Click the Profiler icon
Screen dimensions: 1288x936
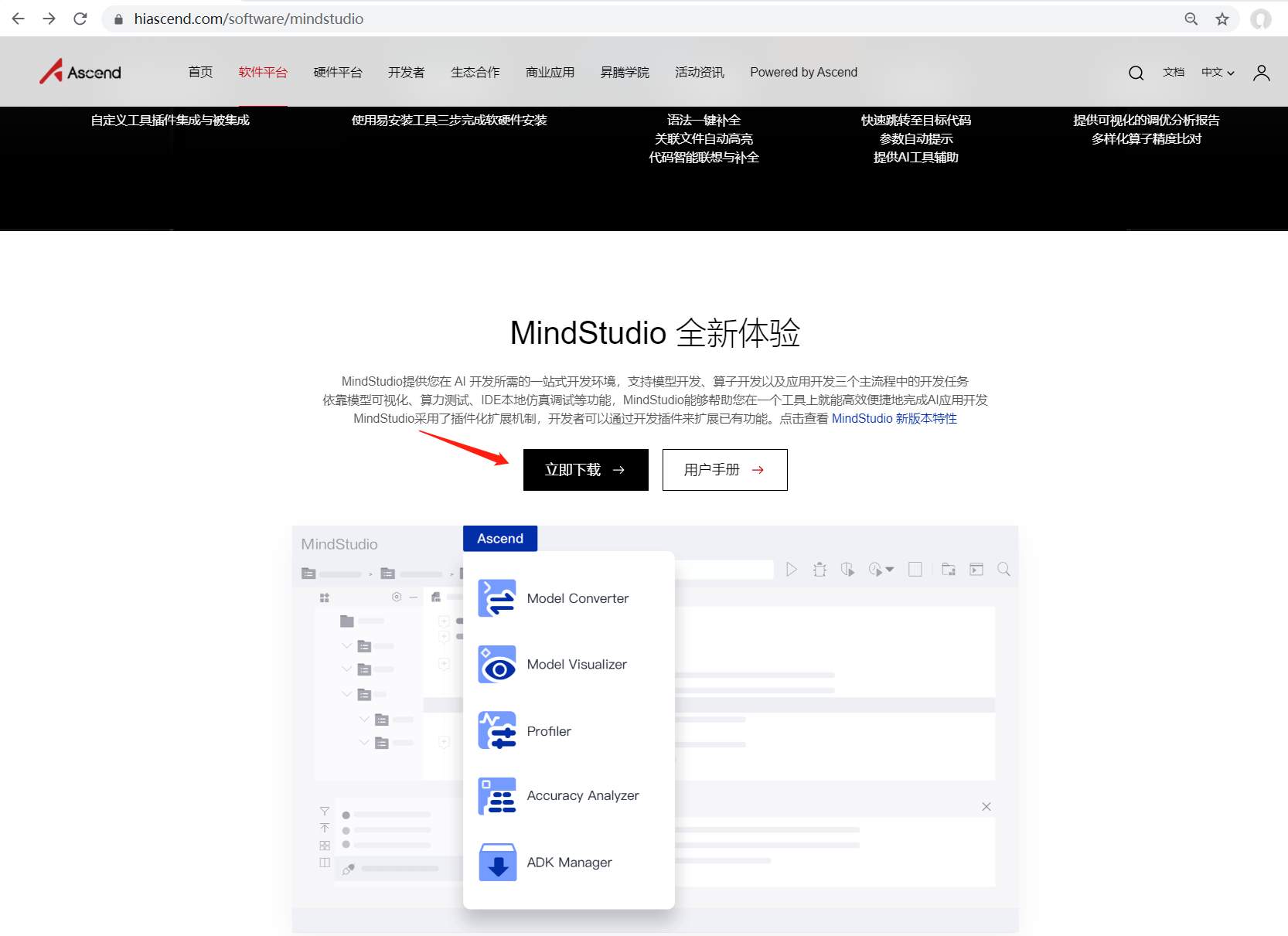coord(497,730)
